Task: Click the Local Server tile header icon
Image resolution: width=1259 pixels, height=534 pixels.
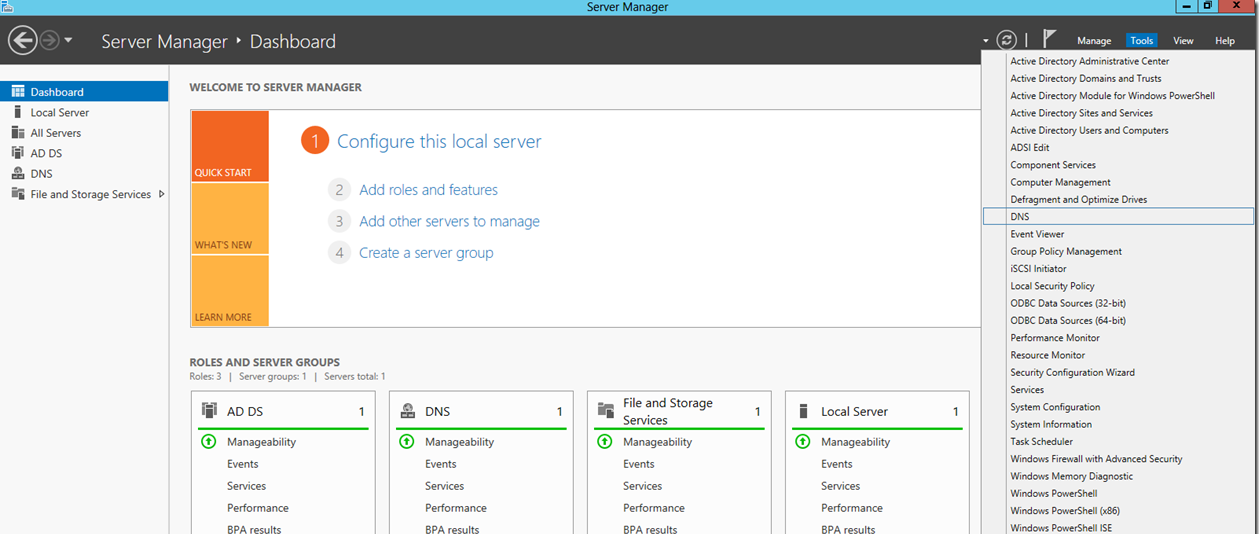Action: tap(805, 411)
